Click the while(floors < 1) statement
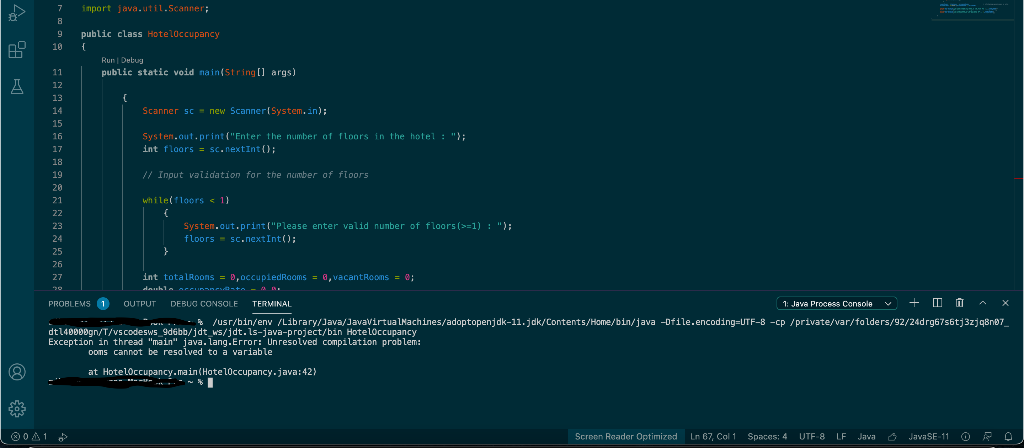1024x448 pixels. coord(186,200)
